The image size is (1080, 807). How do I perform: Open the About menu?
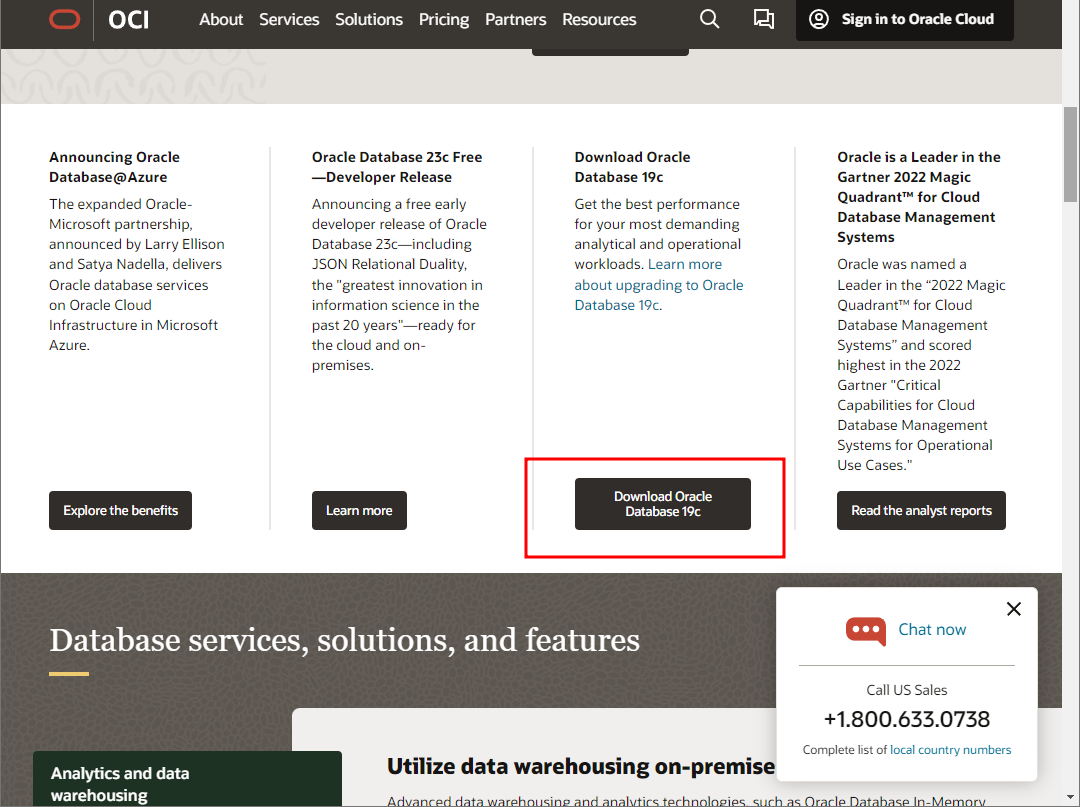(x=221, y=19)
